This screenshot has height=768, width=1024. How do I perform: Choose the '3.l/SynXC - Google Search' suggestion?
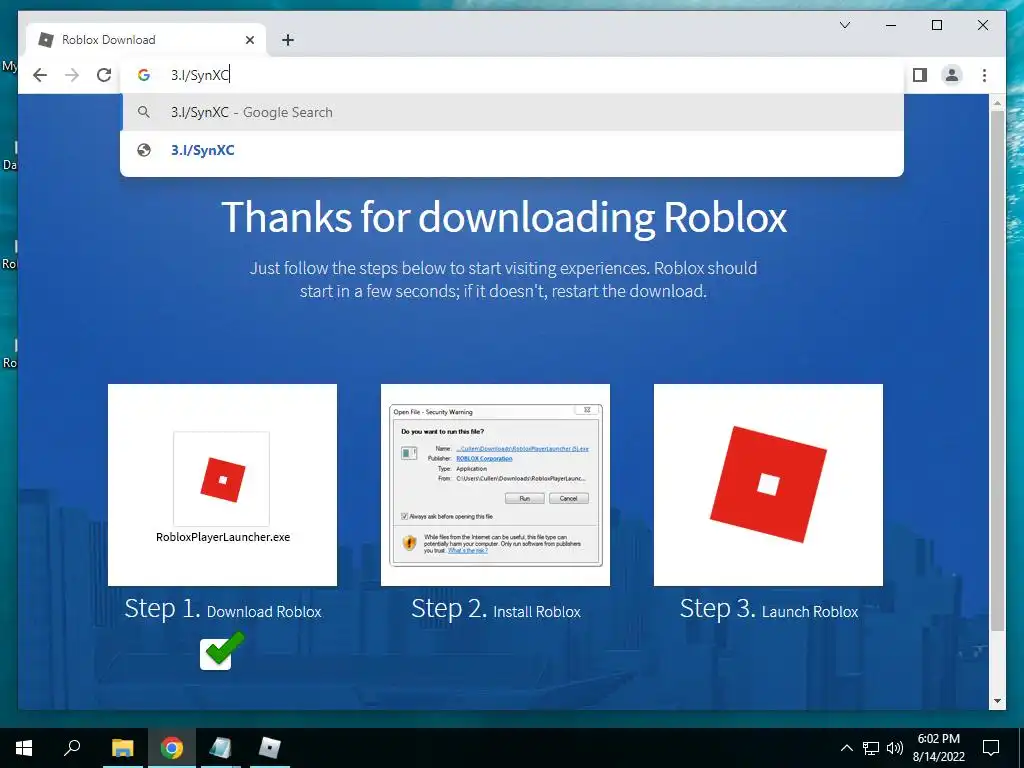513,112
